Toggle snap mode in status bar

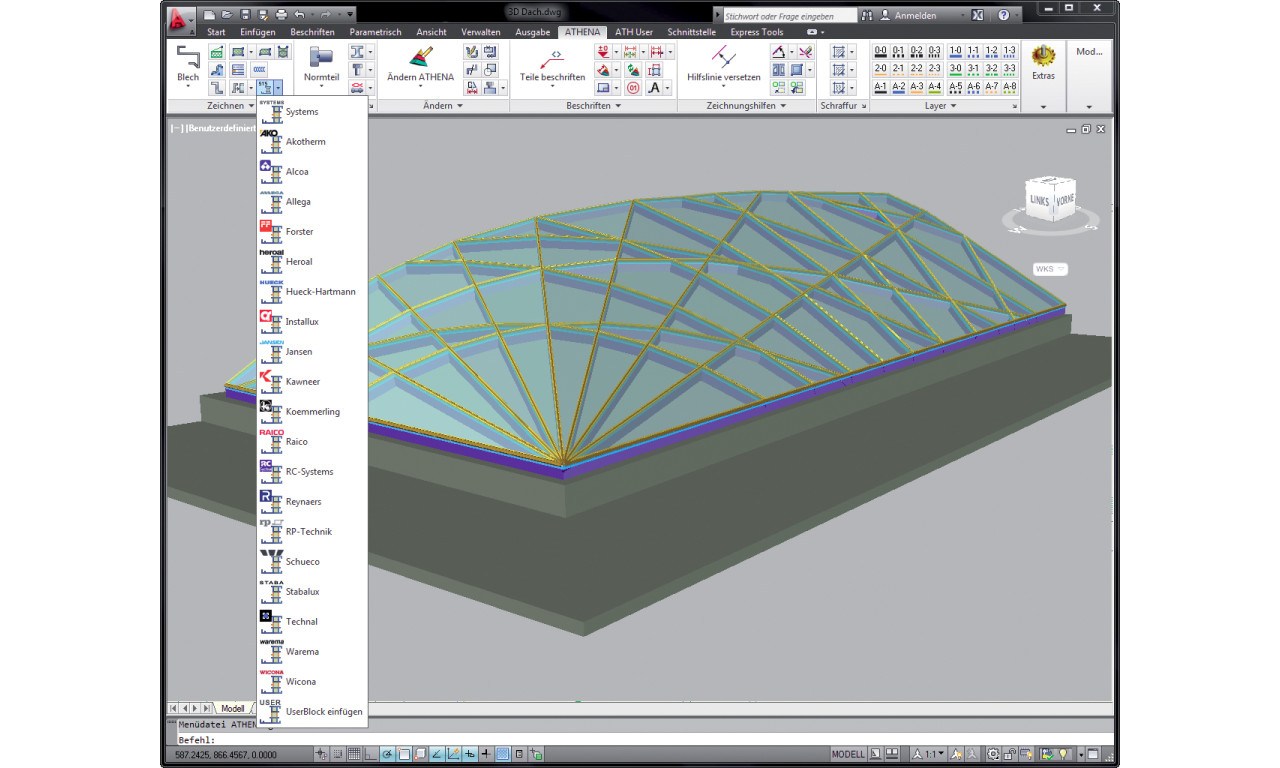pos(338,754)
